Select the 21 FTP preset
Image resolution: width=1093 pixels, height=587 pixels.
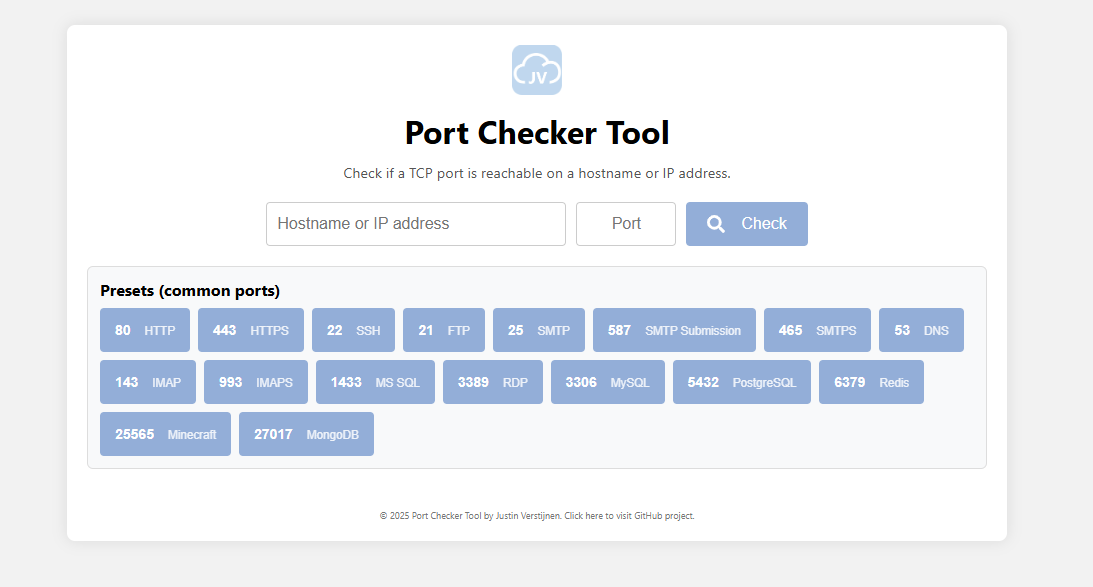(x=444, y=330)
